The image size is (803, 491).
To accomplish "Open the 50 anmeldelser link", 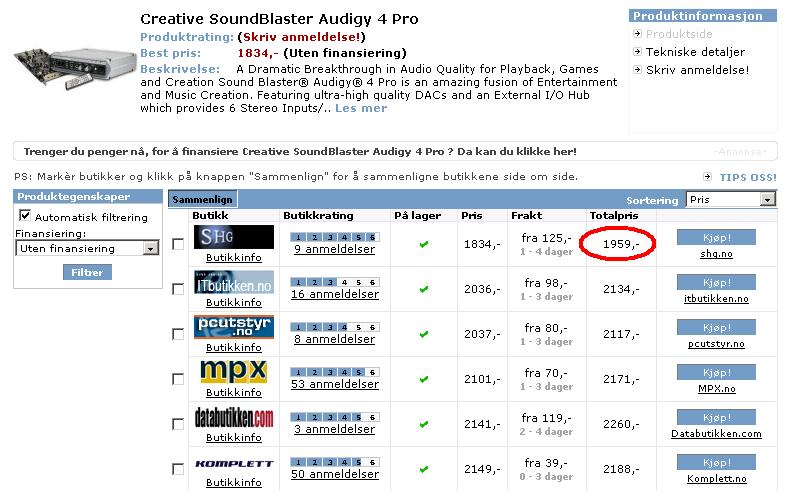I will point(335,475).
